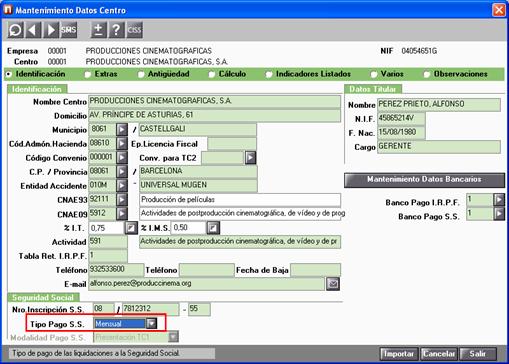The image size is (509, 364).
Task: Open Conv. para TC2 lookup arrow
Action: (250, 158)
